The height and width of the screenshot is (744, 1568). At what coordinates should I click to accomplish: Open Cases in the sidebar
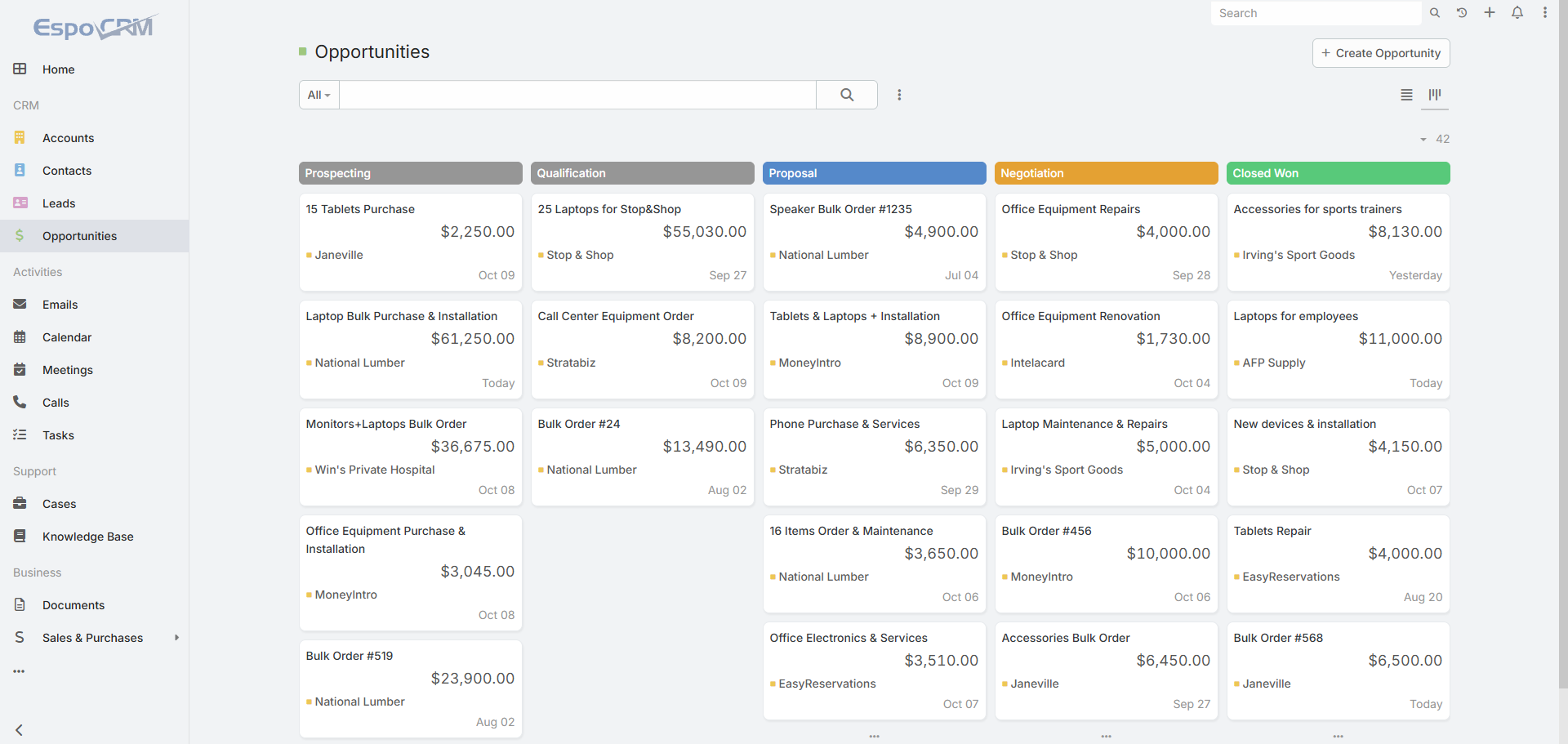94,504
